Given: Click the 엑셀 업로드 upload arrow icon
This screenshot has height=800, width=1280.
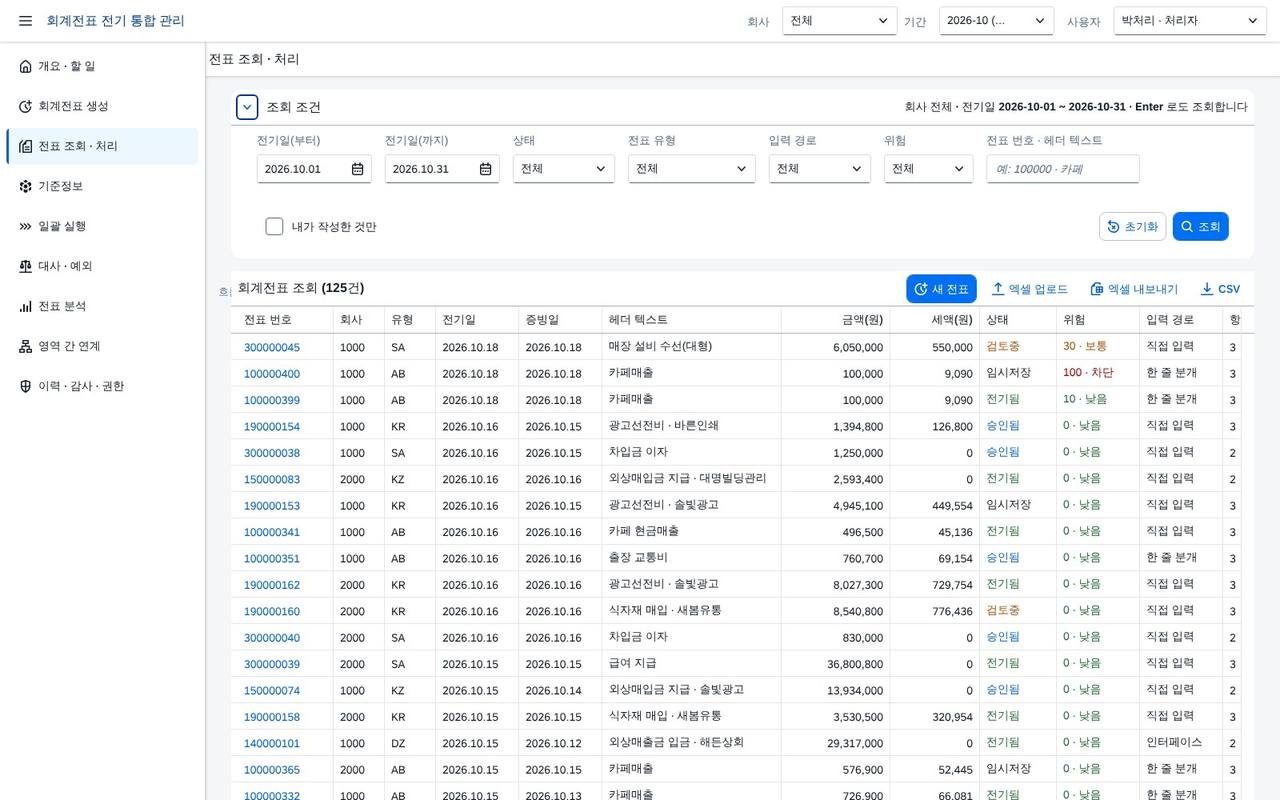Looking at the screenshot, I should (998, 289).
